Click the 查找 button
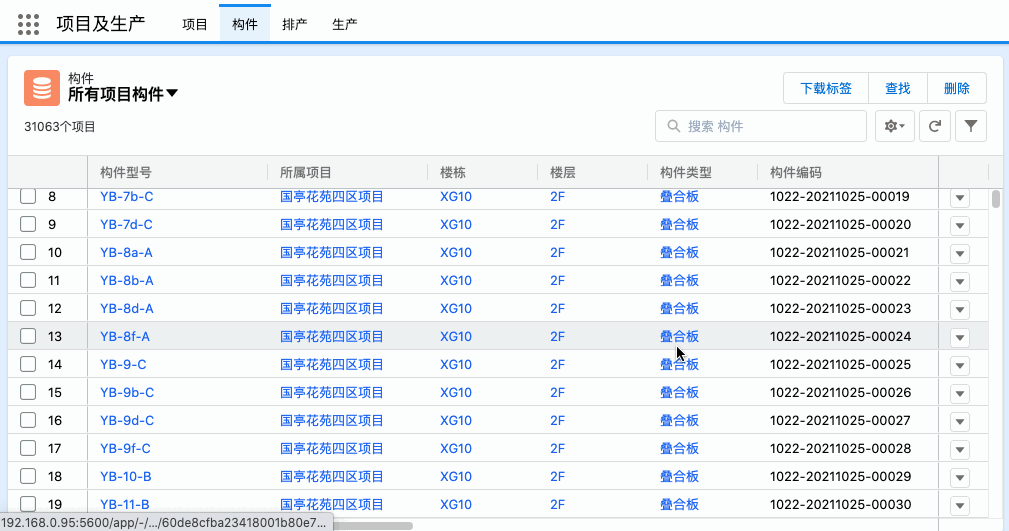Viewport: 1009px width, 531px height. (x=898, y=88)
